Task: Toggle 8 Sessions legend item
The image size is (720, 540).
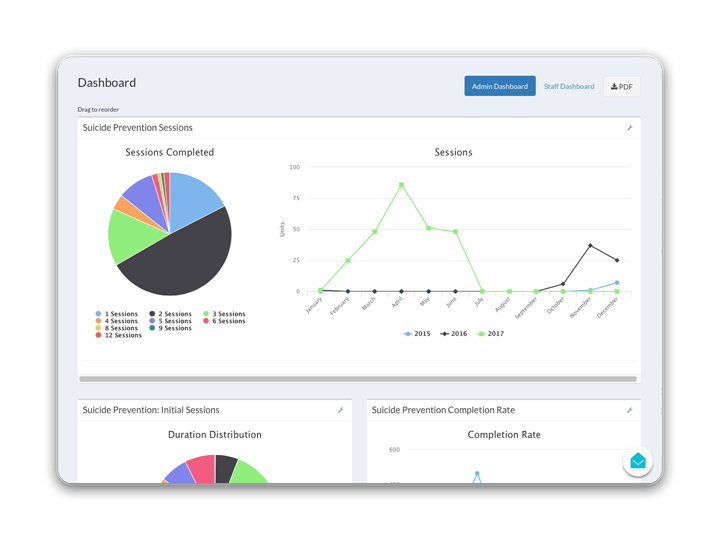Action: pos(117,328)
